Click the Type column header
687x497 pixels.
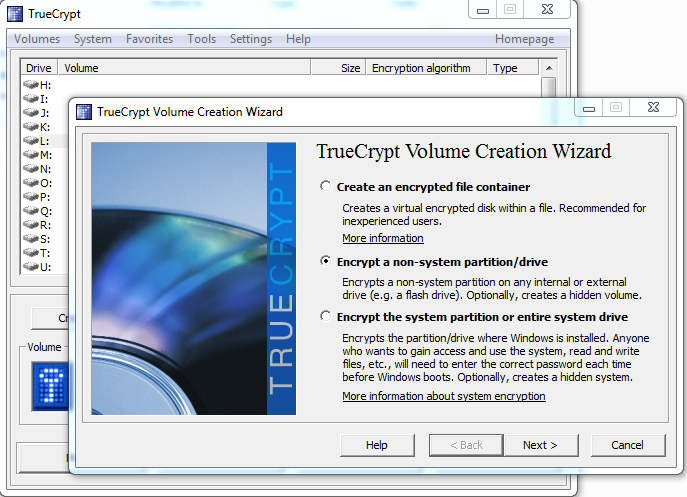513,68
